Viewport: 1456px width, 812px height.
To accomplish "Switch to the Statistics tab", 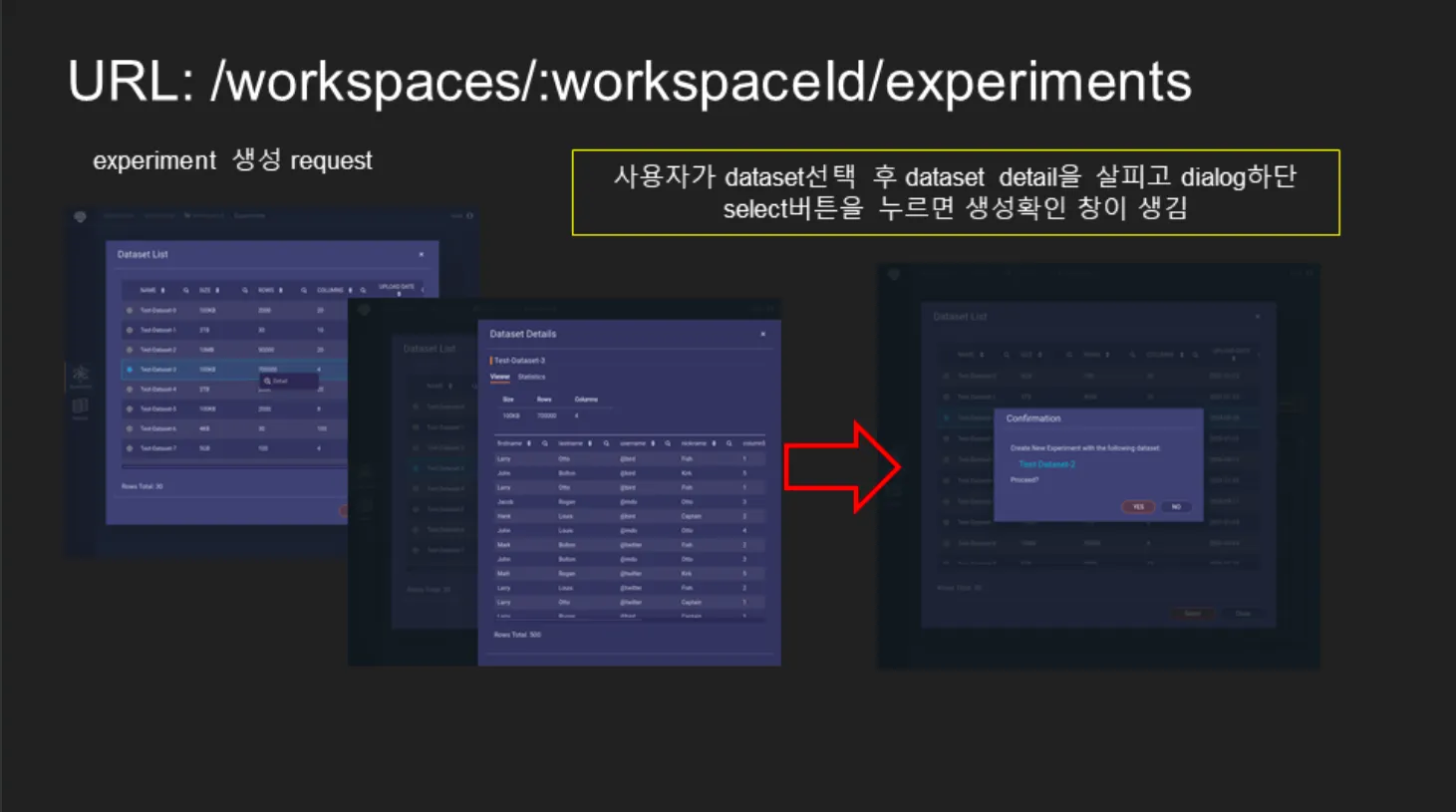I will [531, 377].
